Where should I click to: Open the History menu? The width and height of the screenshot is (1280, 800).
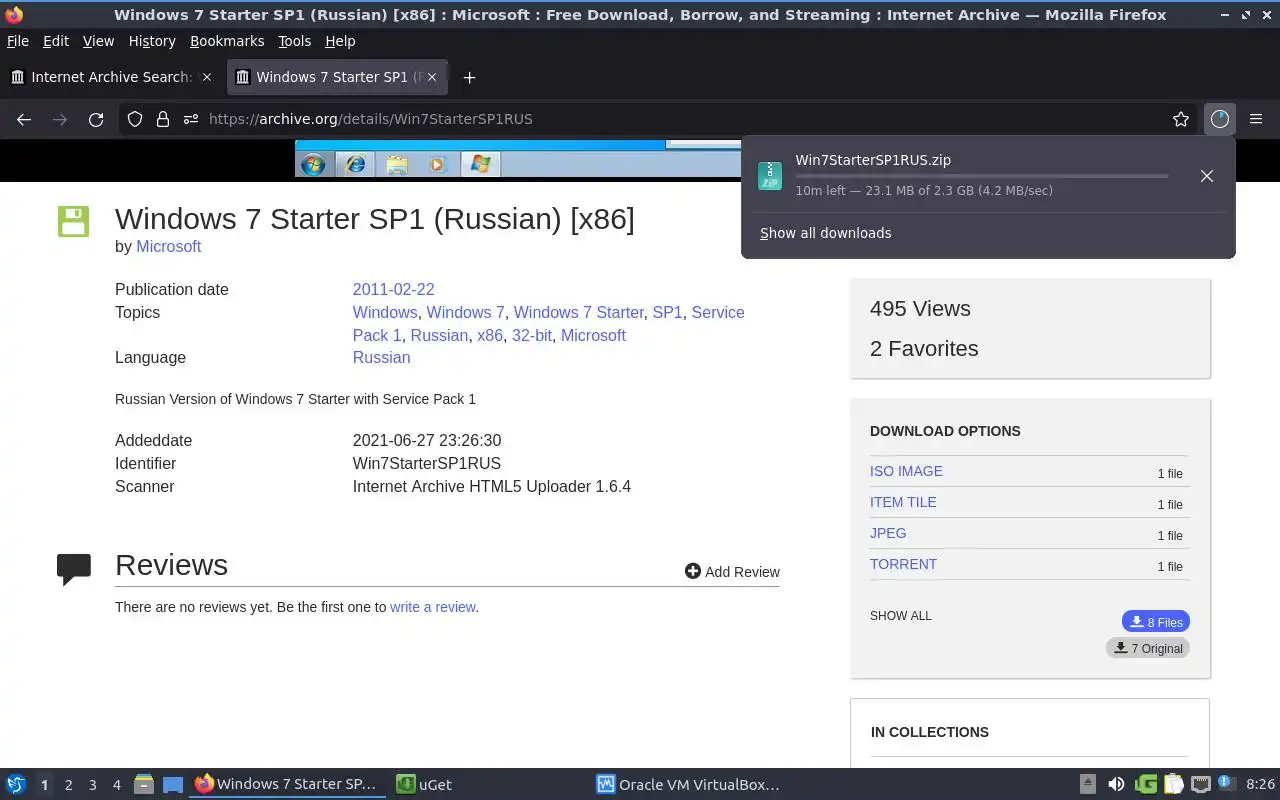(152, 41)
